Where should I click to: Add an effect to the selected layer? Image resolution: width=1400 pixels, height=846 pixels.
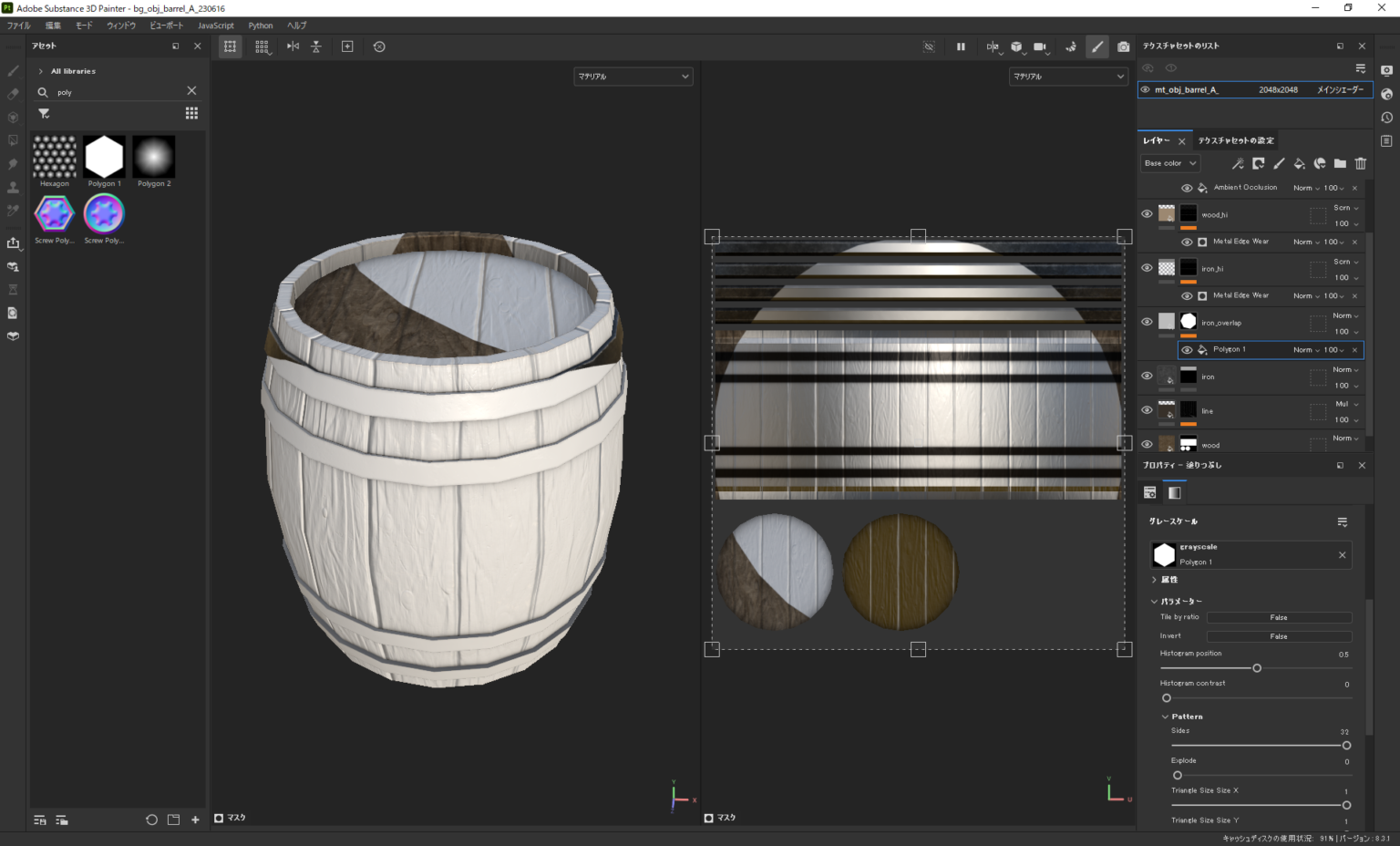1238,163
